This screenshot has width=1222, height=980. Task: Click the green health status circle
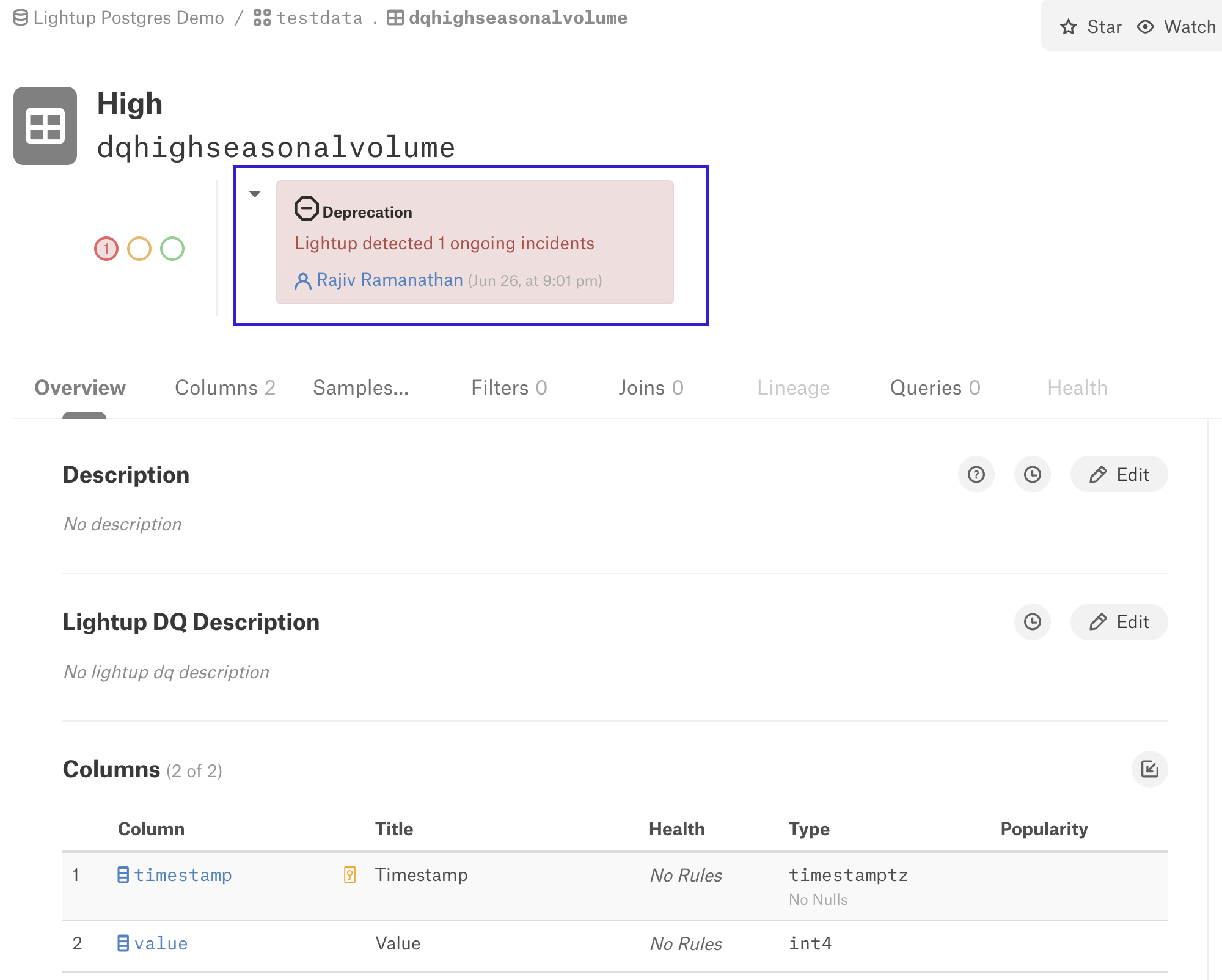click(172, 249)
